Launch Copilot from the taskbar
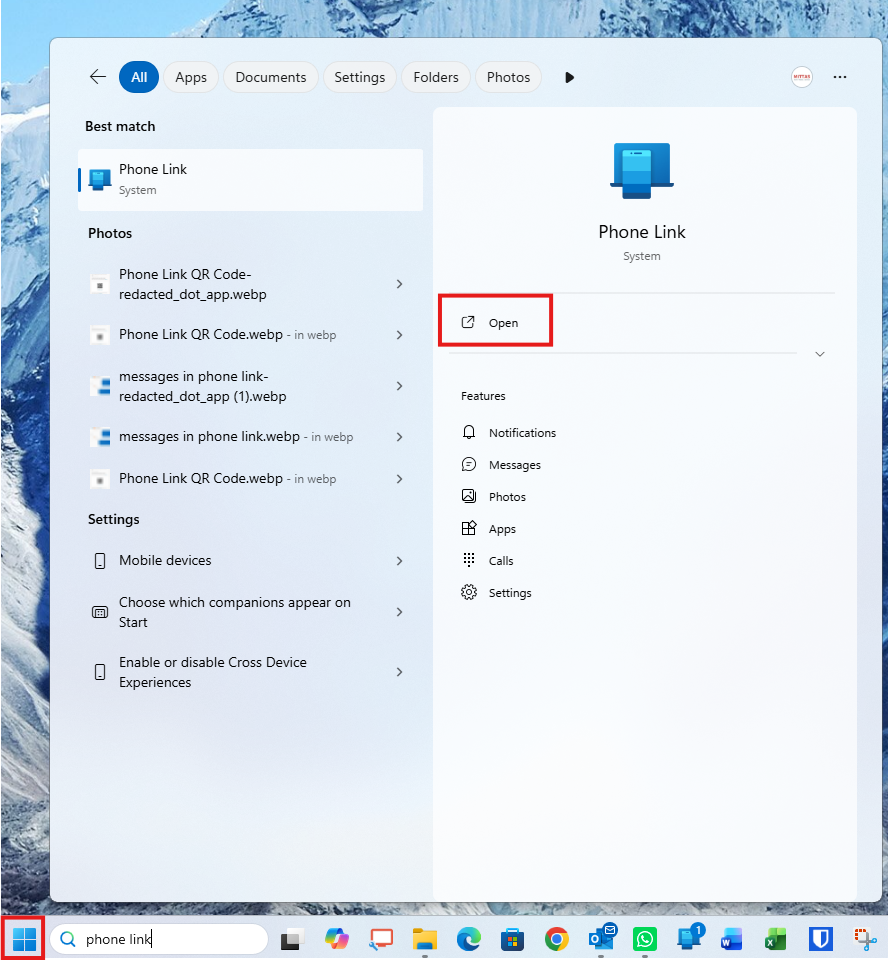 coord(336,939)
